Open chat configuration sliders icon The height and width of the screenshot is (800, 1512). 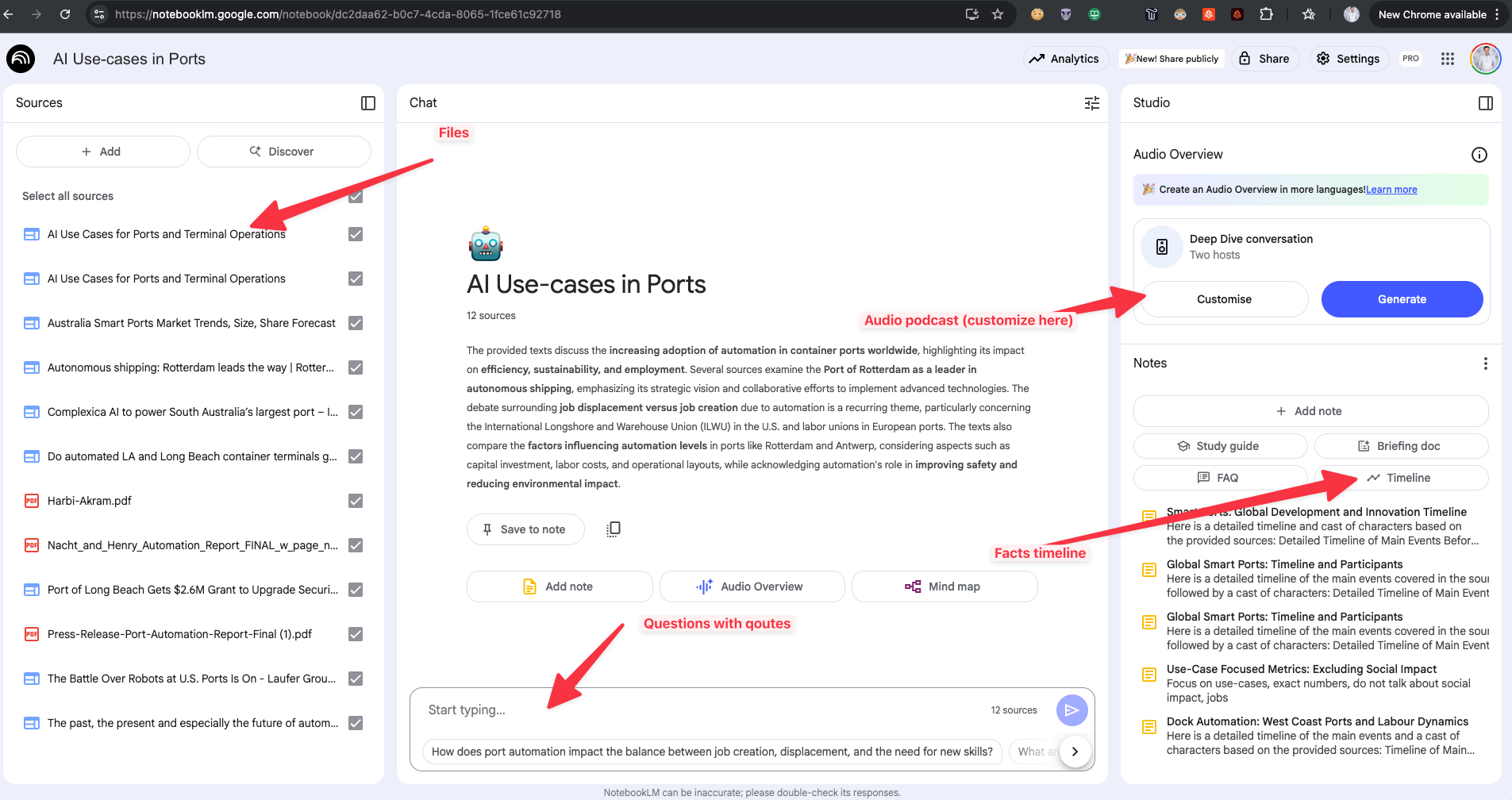click(x=1092, y=103)
